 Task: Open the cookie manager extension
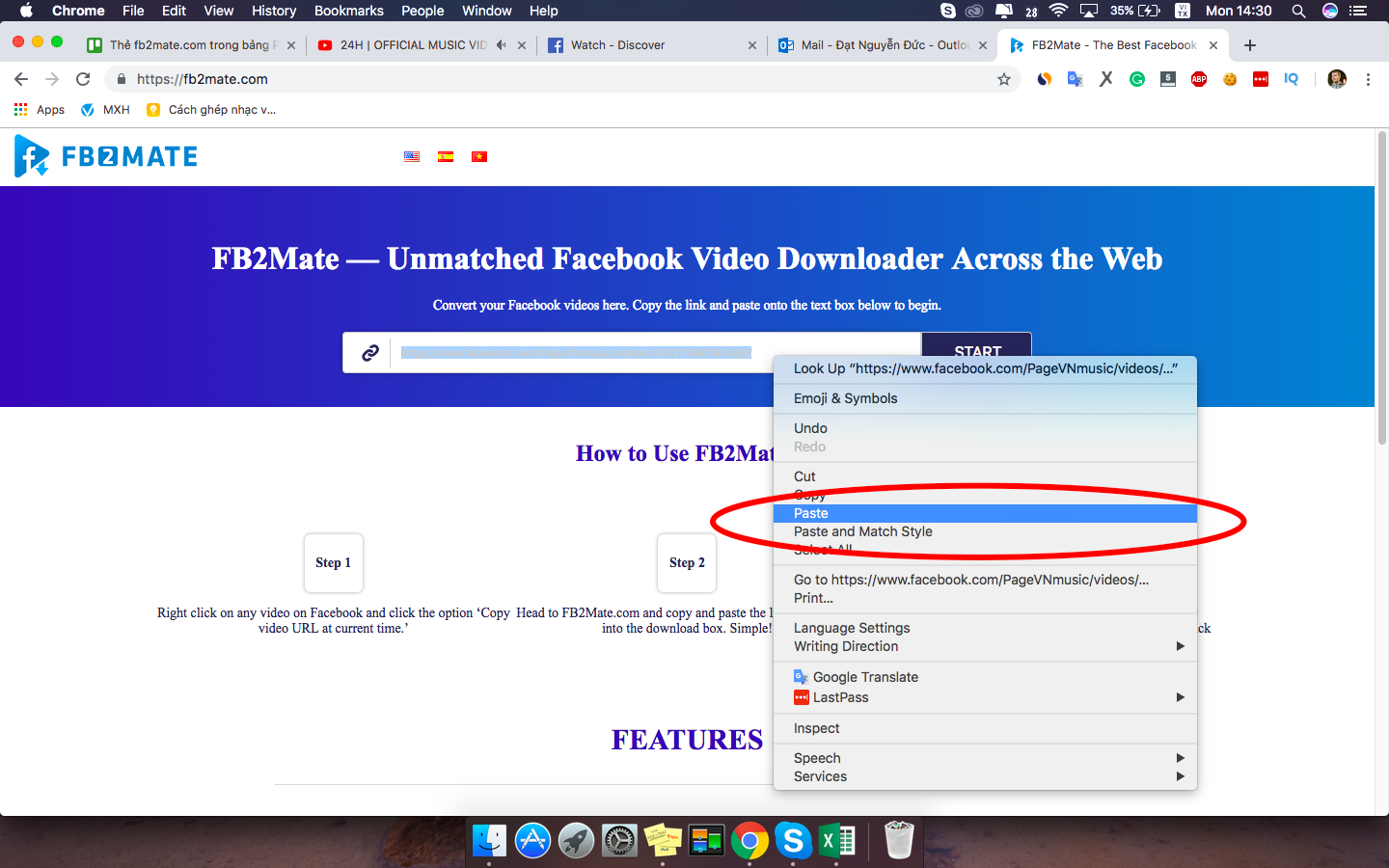pyautogui.click(x=1229, y=79)
